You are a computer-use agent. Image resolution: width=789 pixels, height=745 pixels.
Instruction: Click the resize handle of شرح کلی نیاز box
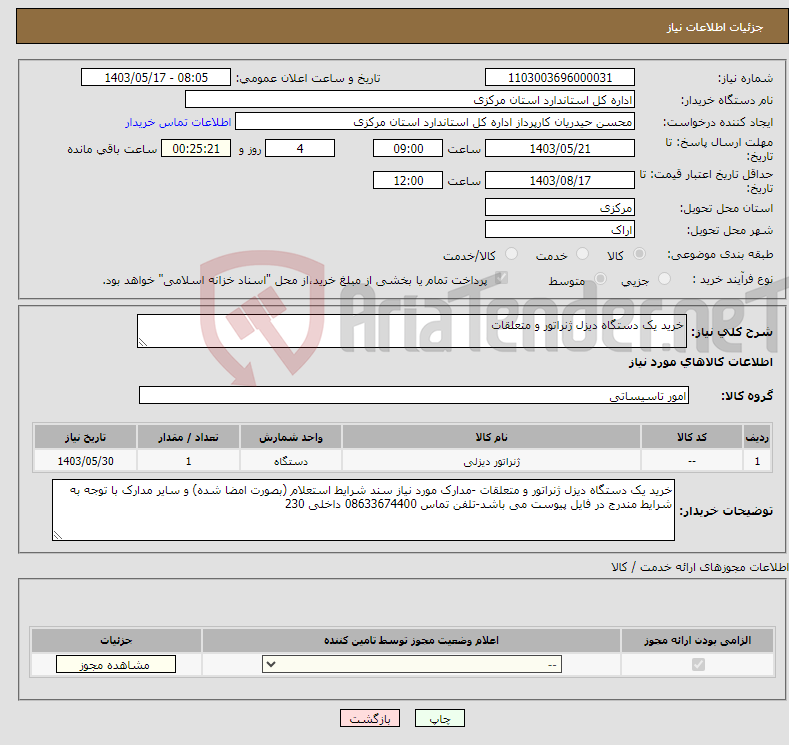143,343
